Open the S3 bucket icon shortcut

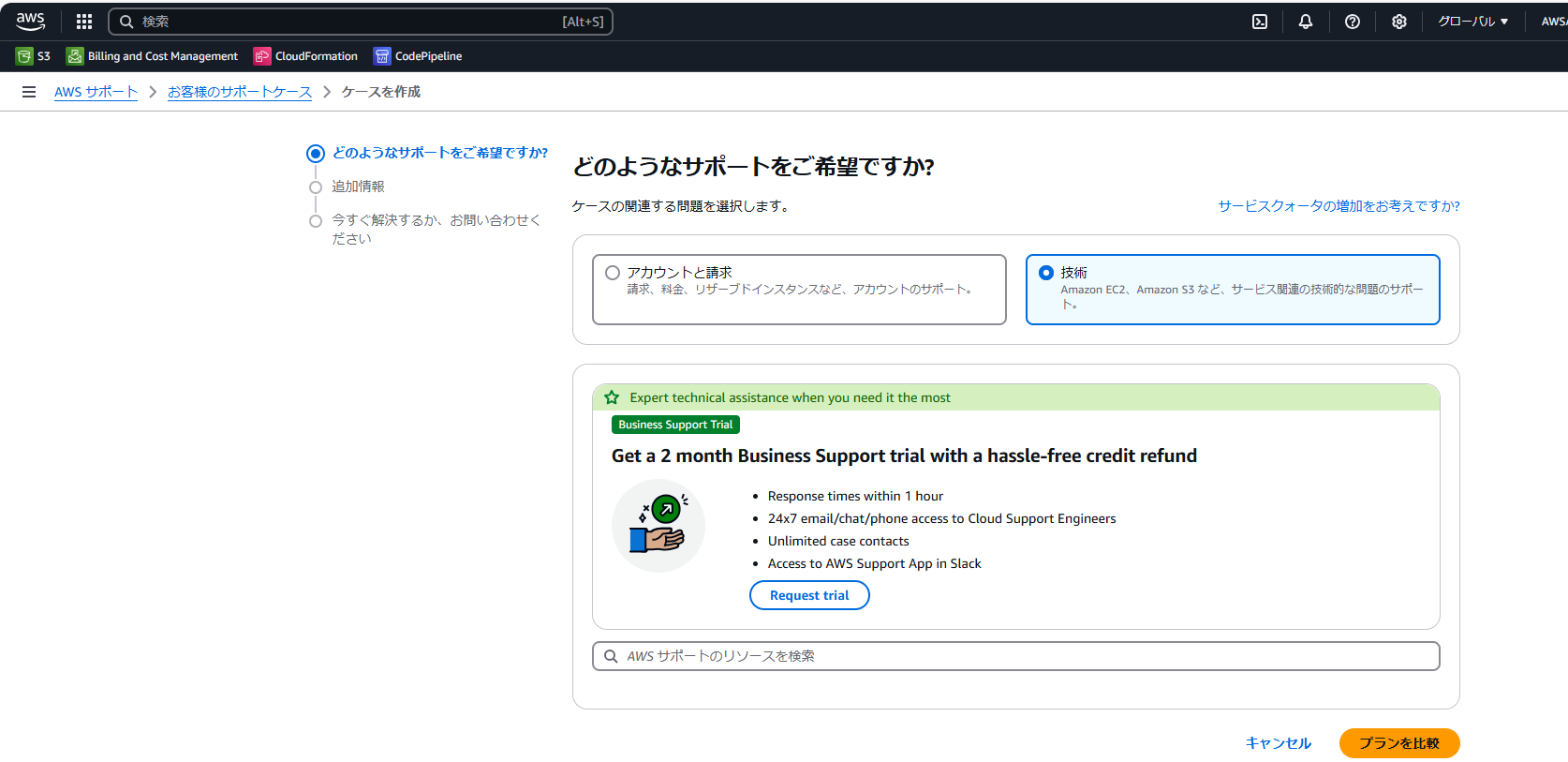[x=24, y=56]
